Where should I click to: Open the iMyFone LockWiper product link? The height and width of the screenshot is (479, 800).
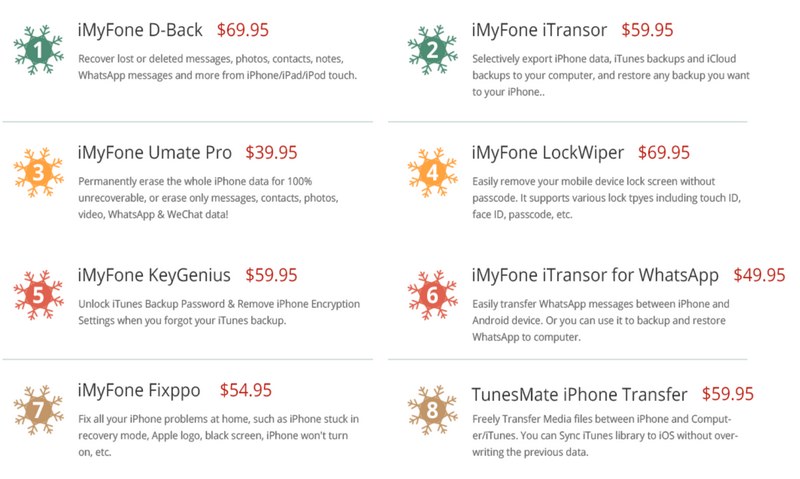pos(548,153)
